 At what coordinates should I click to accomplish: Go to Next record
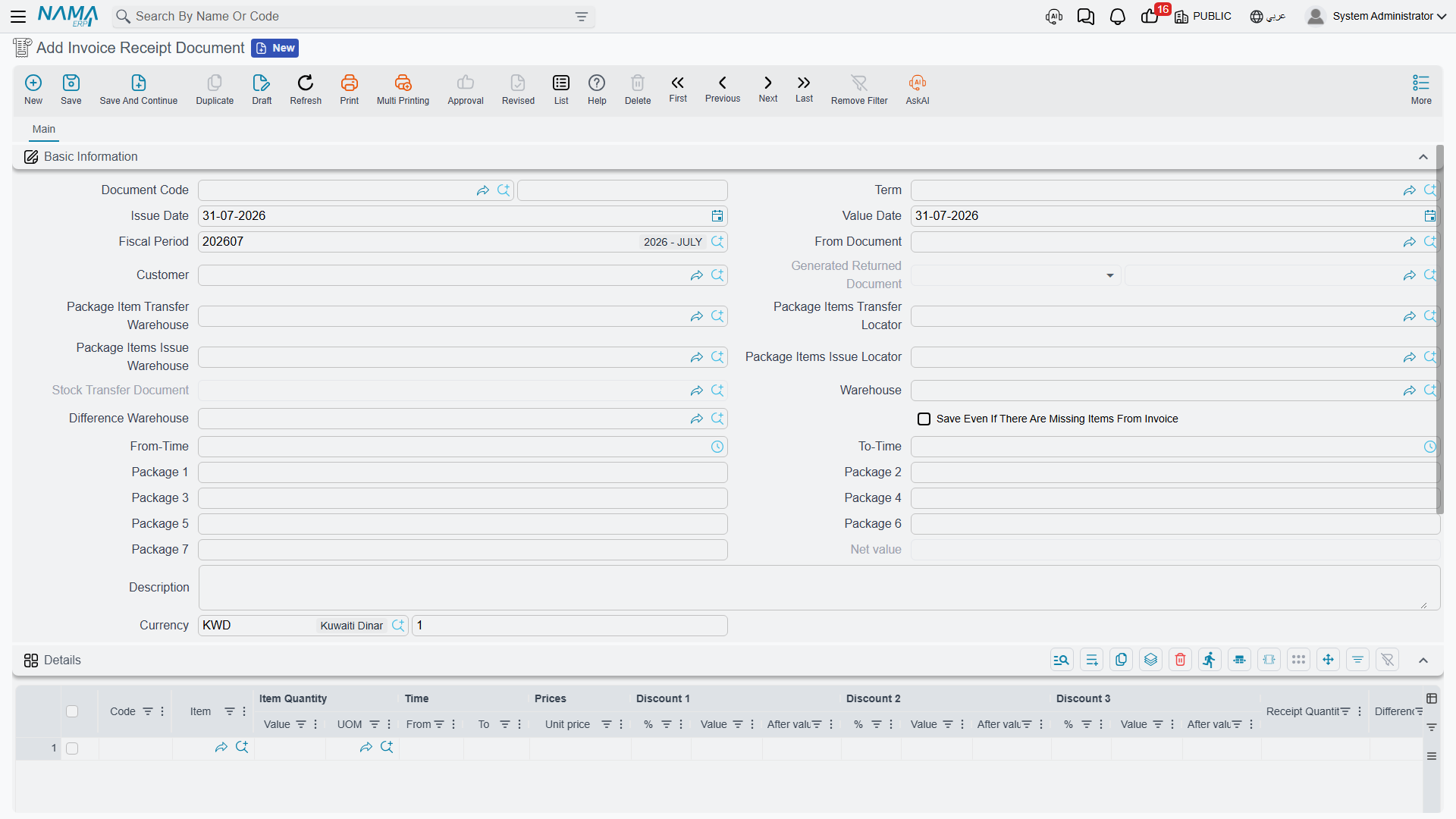point(768,89)
